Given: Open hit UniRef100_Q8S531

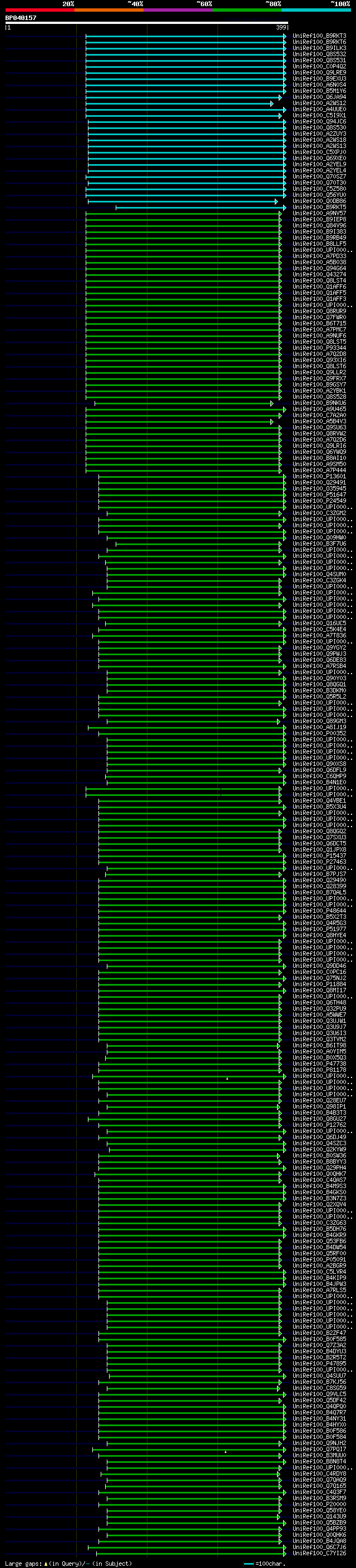Looking at the screenshot, I should coord(319,60).
